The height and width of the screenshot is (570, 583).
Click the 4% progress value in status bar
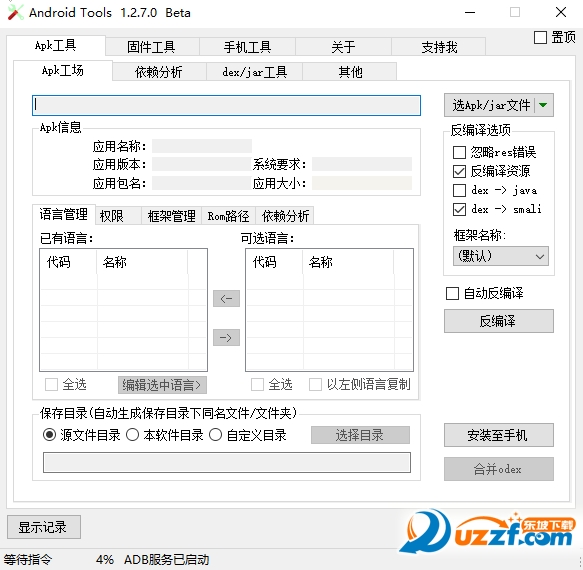coord(105,560)
